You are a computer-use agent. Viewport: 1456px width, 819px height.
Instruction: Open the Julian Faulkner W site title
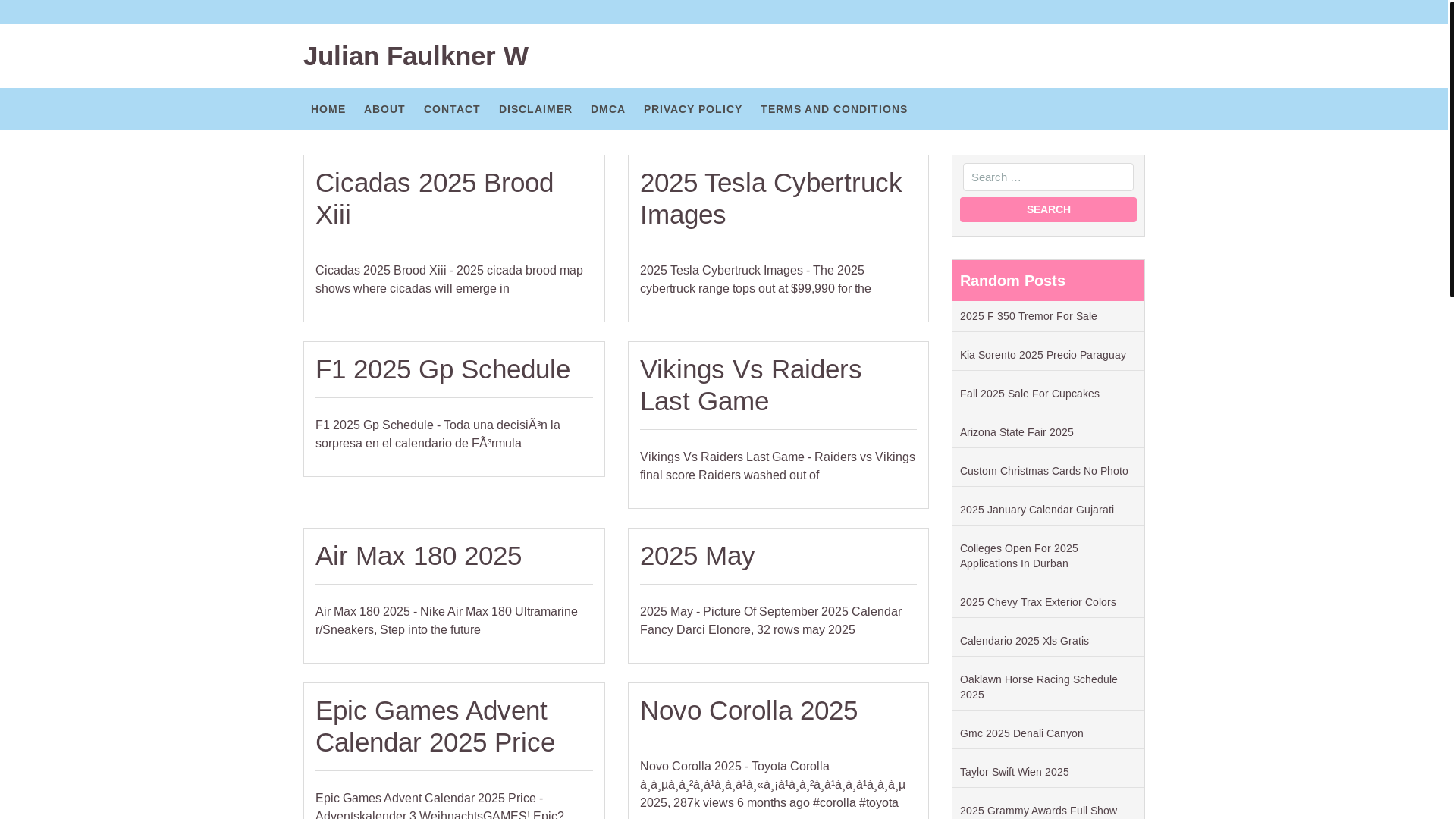pos(416,56)
